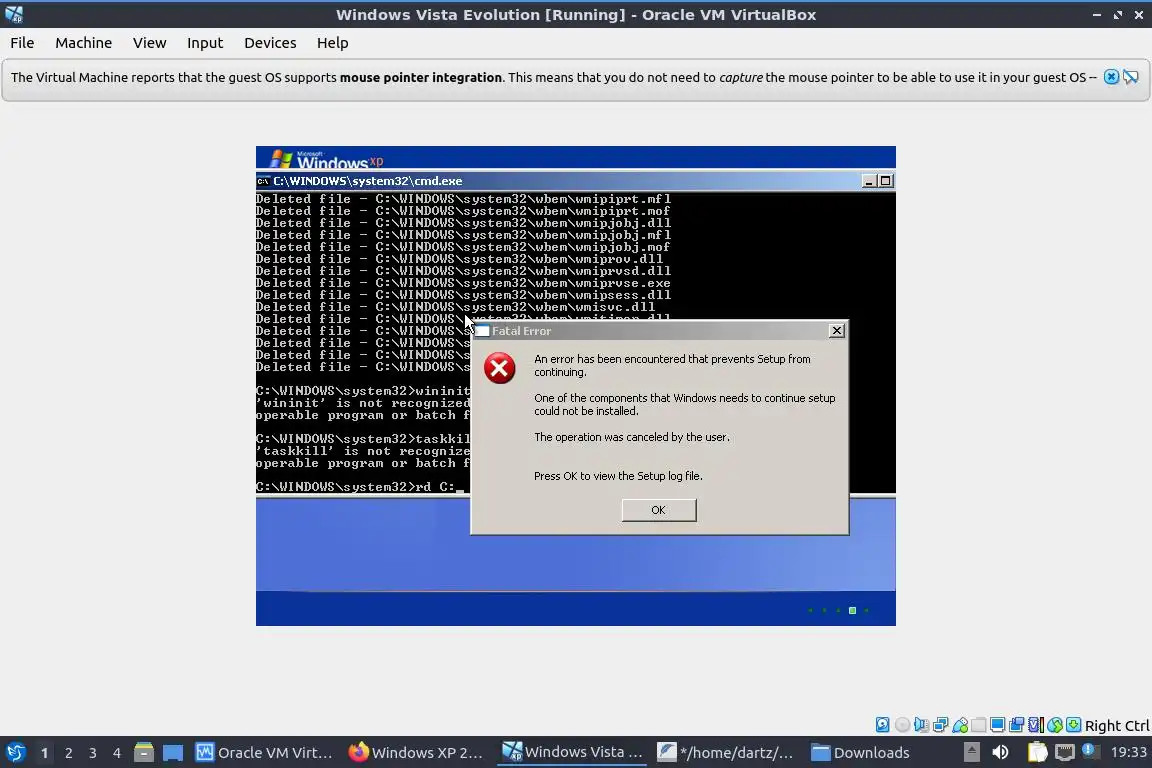Viewport: 1152px width, 768px height.
Task: Click the Windows XP logo on setup screen
Action: pos(327,159)
